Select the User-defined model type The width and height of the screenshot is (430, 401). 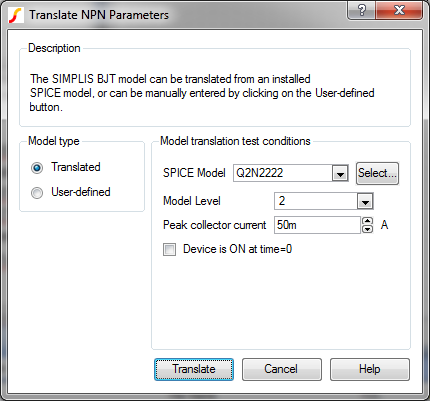[37, 192]
